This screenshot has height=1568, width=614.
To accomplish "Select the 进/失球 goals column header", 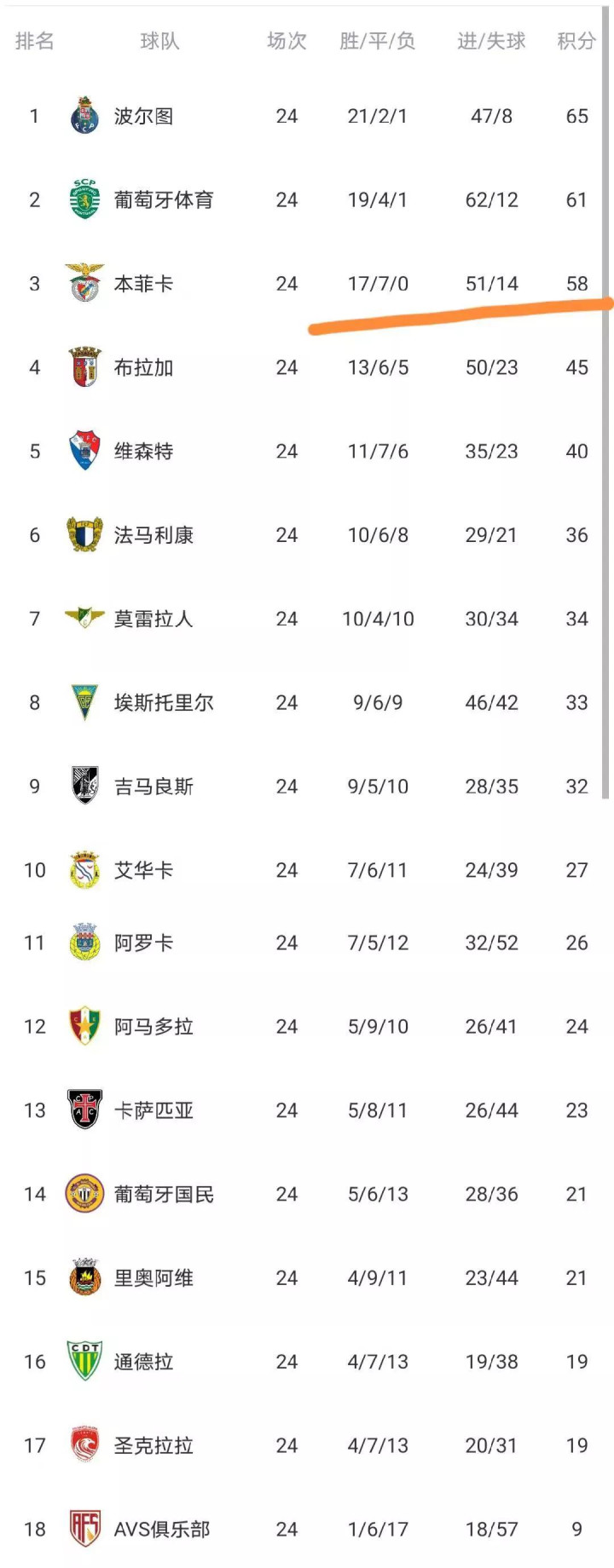I will [x=491, y=41].
